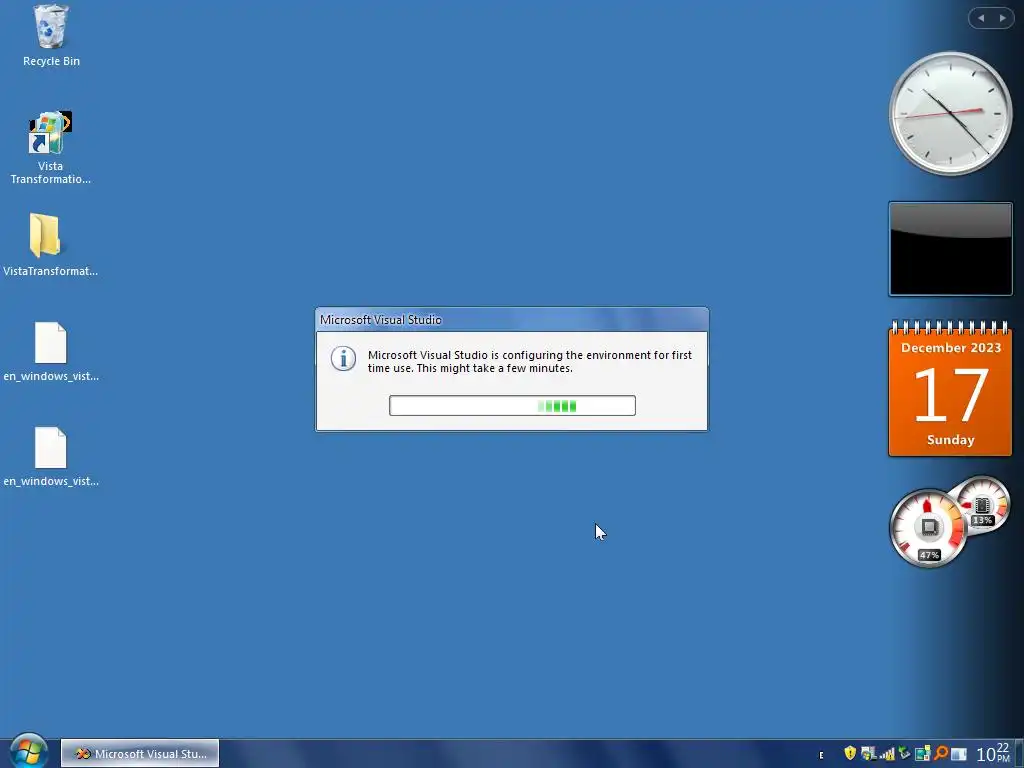Image resolution: width=1024 pixels, height=768 pixels.
Task: Click the safely remove hardware tray icon
Action: tap(904, 754)
